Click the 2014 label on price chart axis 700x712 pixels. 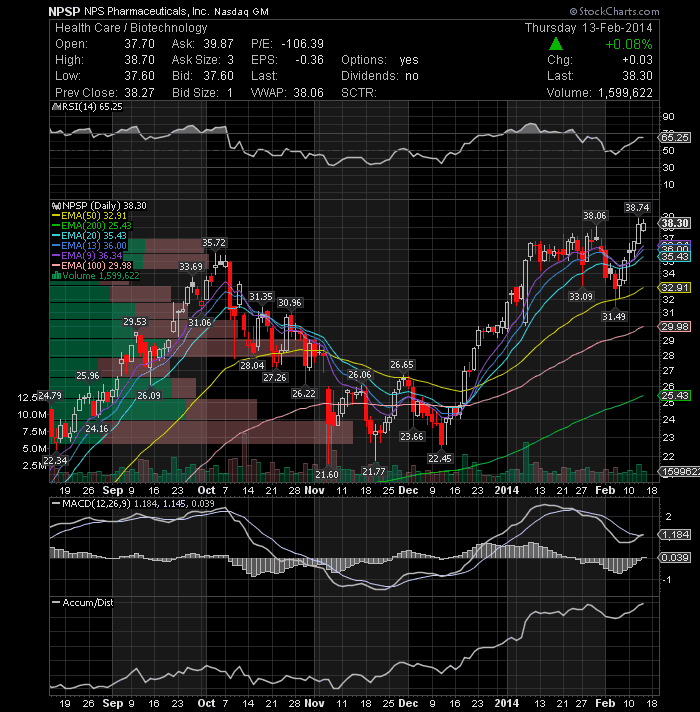pyautogui.click(x=507, y=490)
